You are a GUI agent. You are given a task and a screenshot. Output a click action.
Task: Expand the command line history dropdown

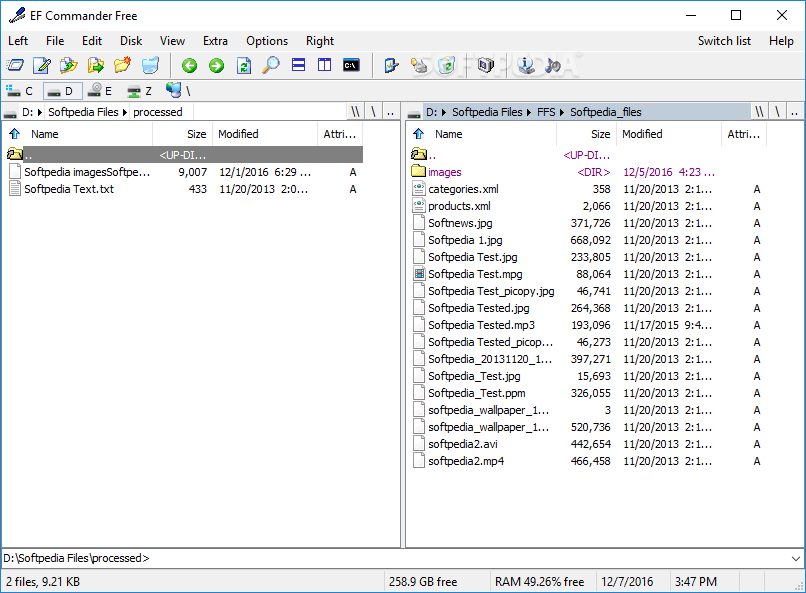795,558
